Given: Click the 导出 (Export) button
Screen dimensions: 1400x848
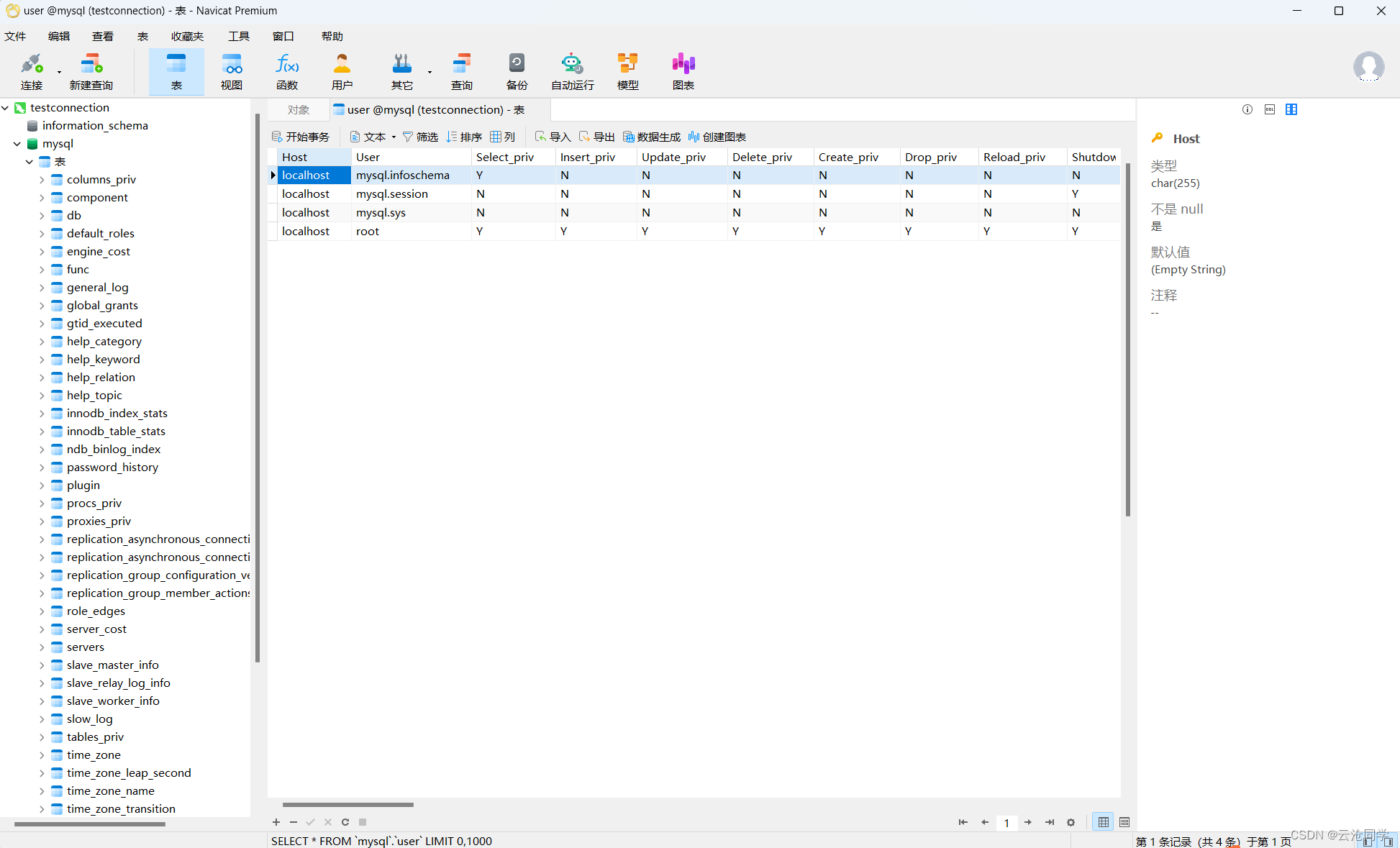Looking at the screenshot, I should point(596,137).
